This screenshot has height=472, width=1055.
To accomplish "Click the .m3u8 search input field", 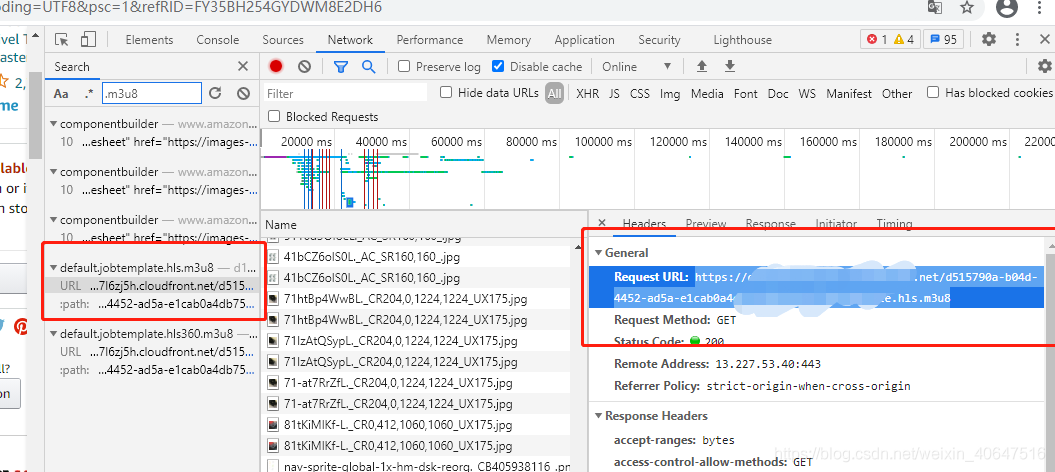I will (152, 93).
